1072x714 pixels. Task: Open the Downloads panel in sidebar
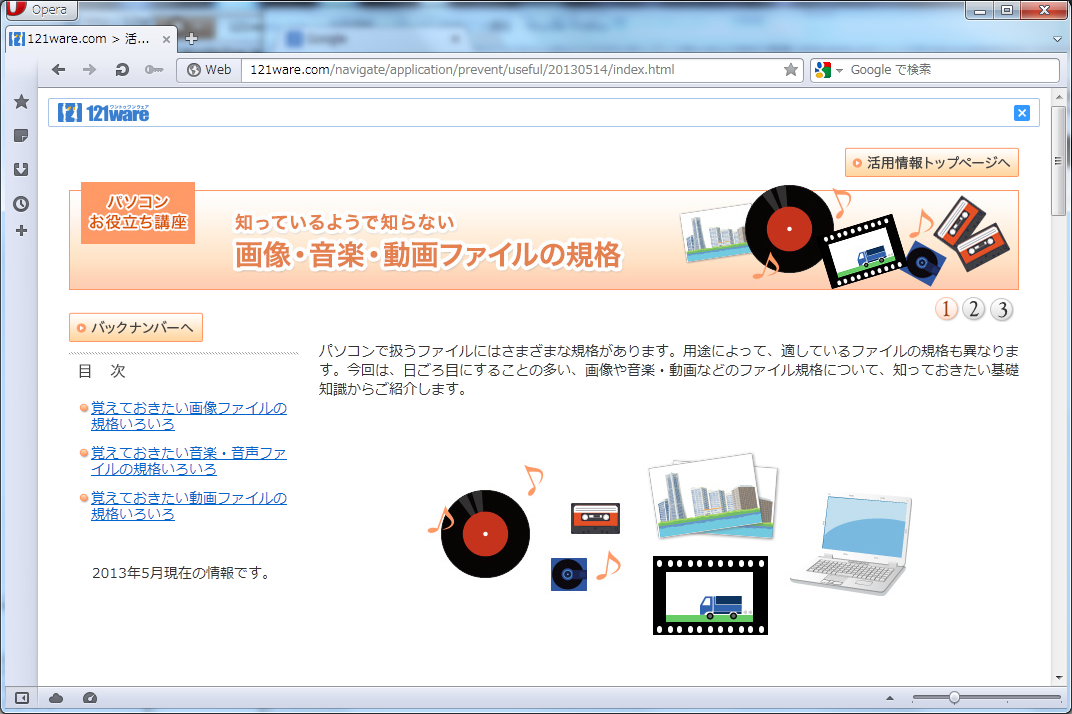pos(21,170)
